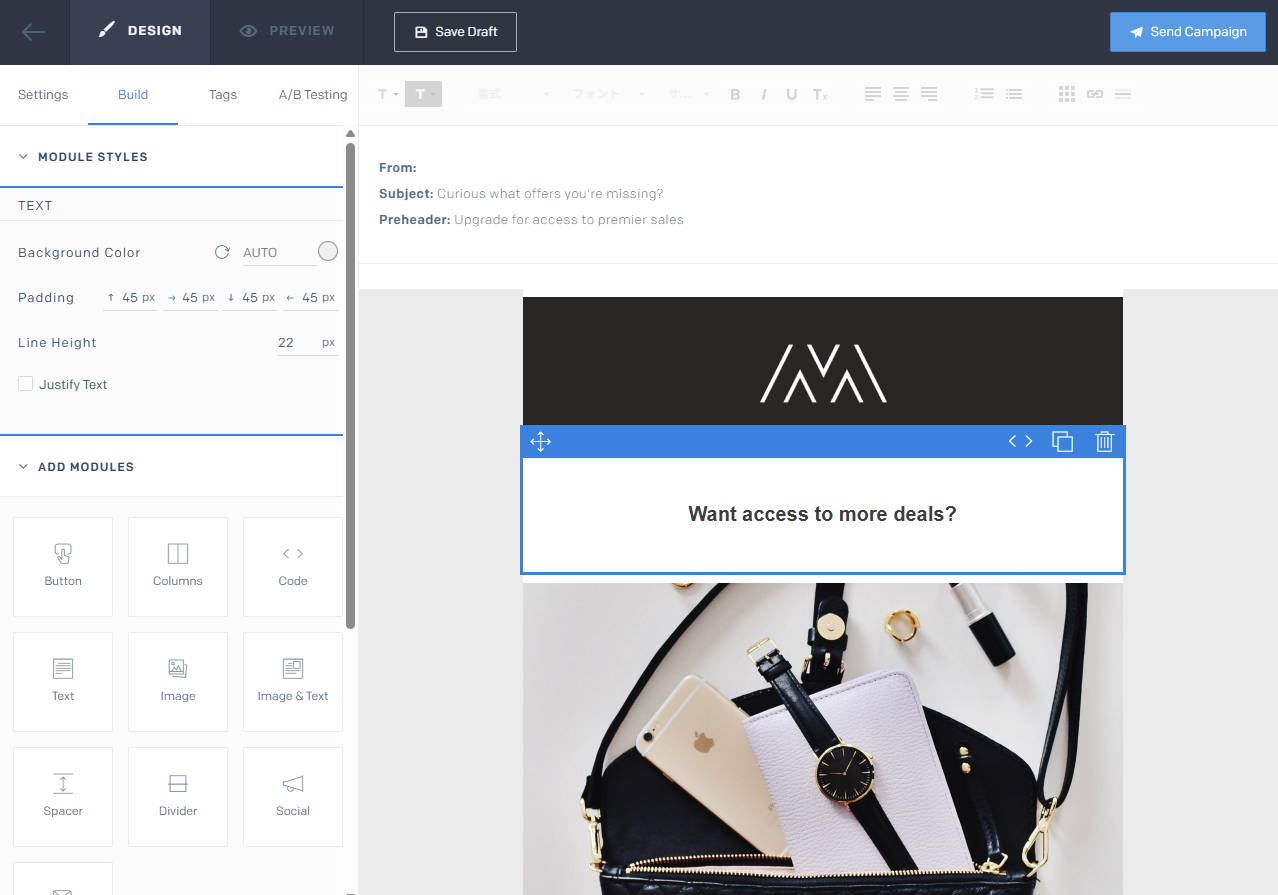Open the background color swatch picker
Image resolution: width=1278 pixels, height=895 pixels.
pos(328,252)
